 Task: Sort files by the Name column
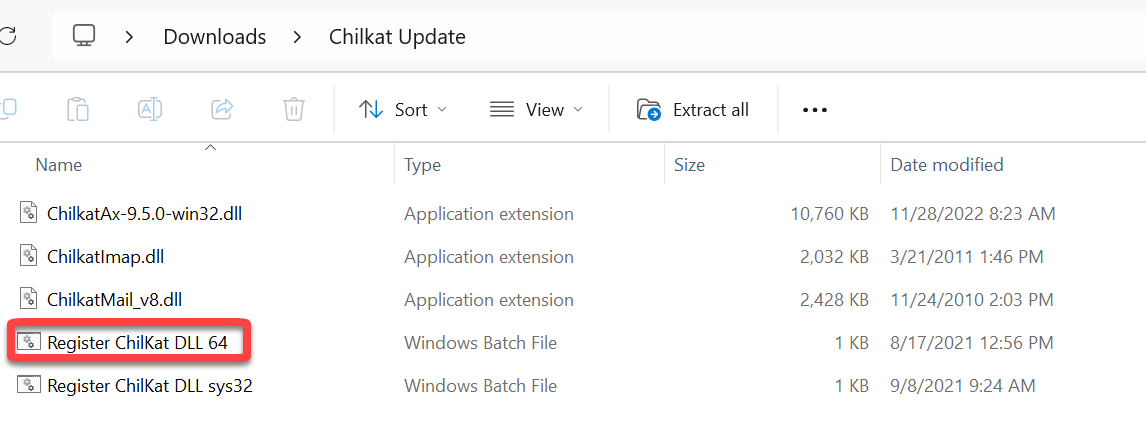click(x=59, y=165)
